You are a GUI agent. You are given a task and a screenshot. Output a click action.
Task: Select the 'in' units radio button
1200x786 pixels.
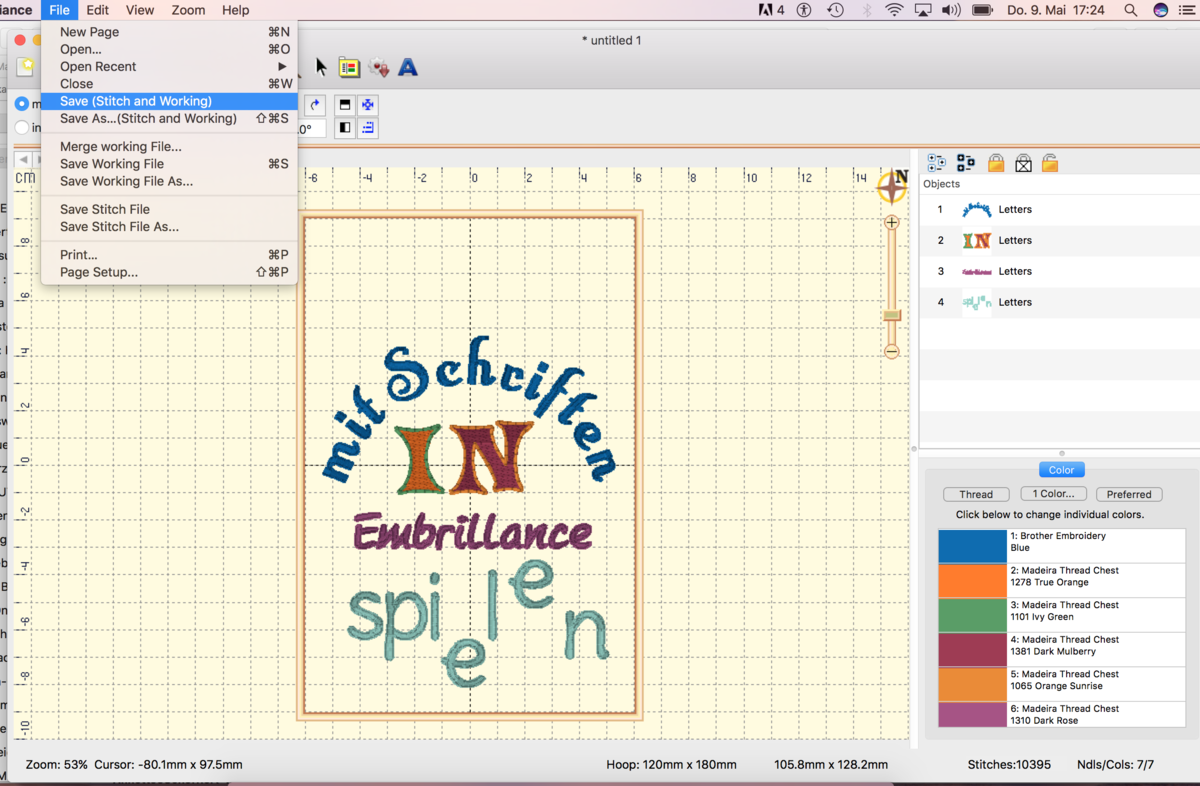coord(22,128)
